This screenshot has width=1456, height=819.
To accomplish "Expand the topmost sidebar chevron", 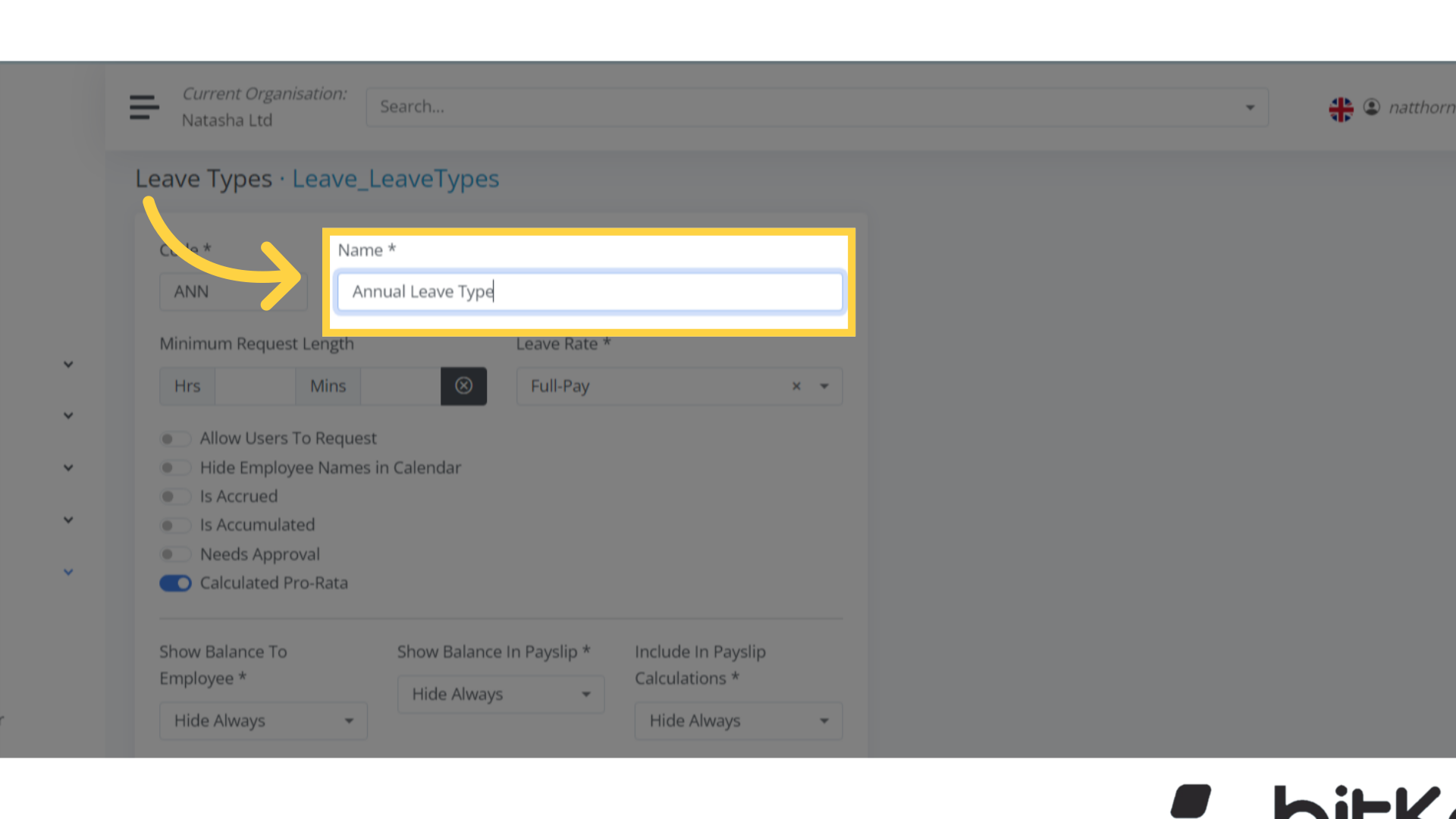I will point(67,364).
